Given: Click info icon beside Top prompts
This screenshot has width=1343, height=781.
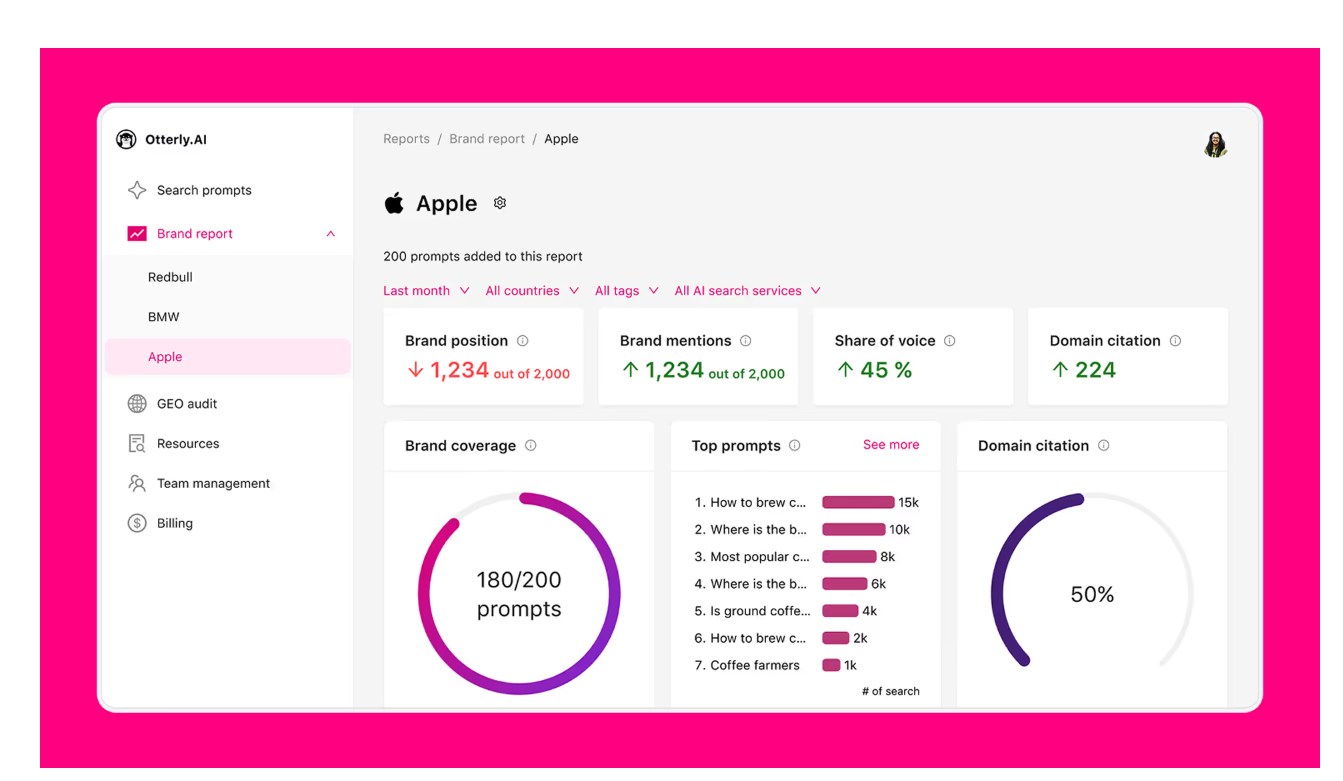Looking at the screenshot, I should point(794,446).
